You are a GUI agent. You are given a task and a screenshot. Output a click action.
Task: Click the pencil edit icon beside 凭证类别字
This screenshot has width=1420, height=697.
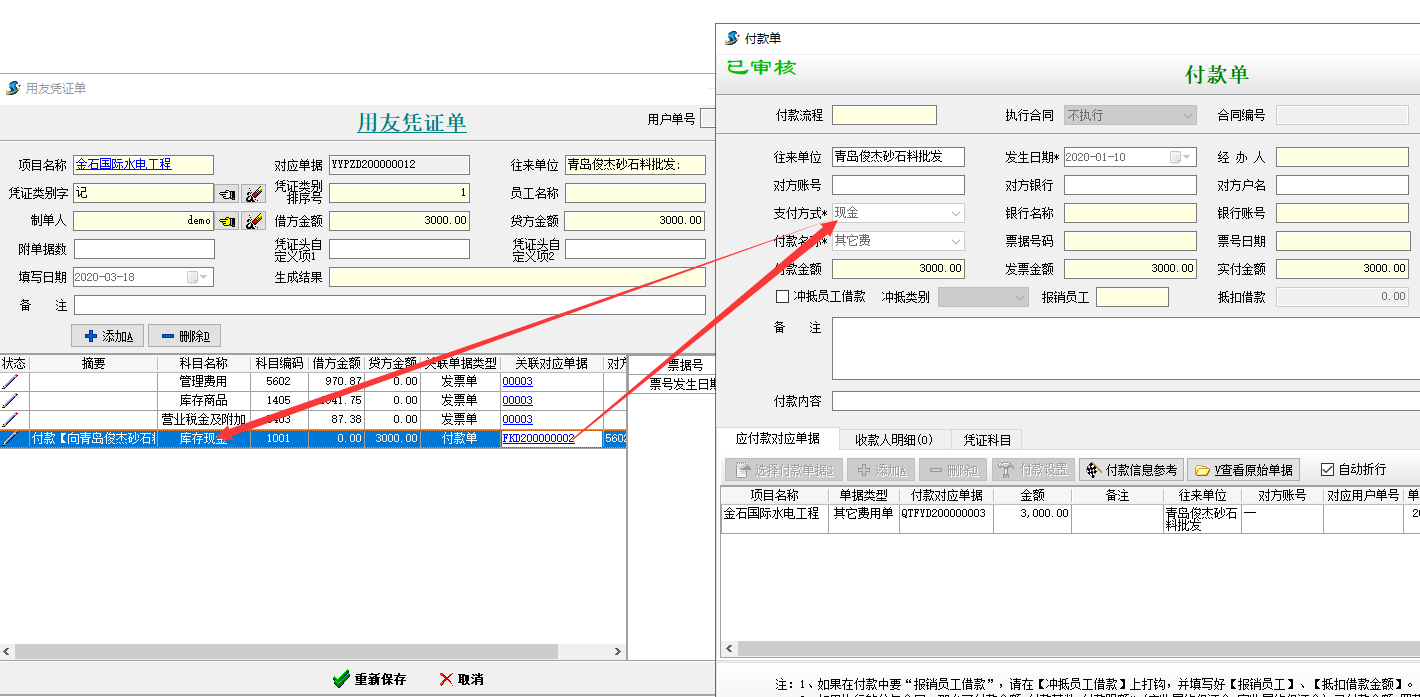pos(253,195)
